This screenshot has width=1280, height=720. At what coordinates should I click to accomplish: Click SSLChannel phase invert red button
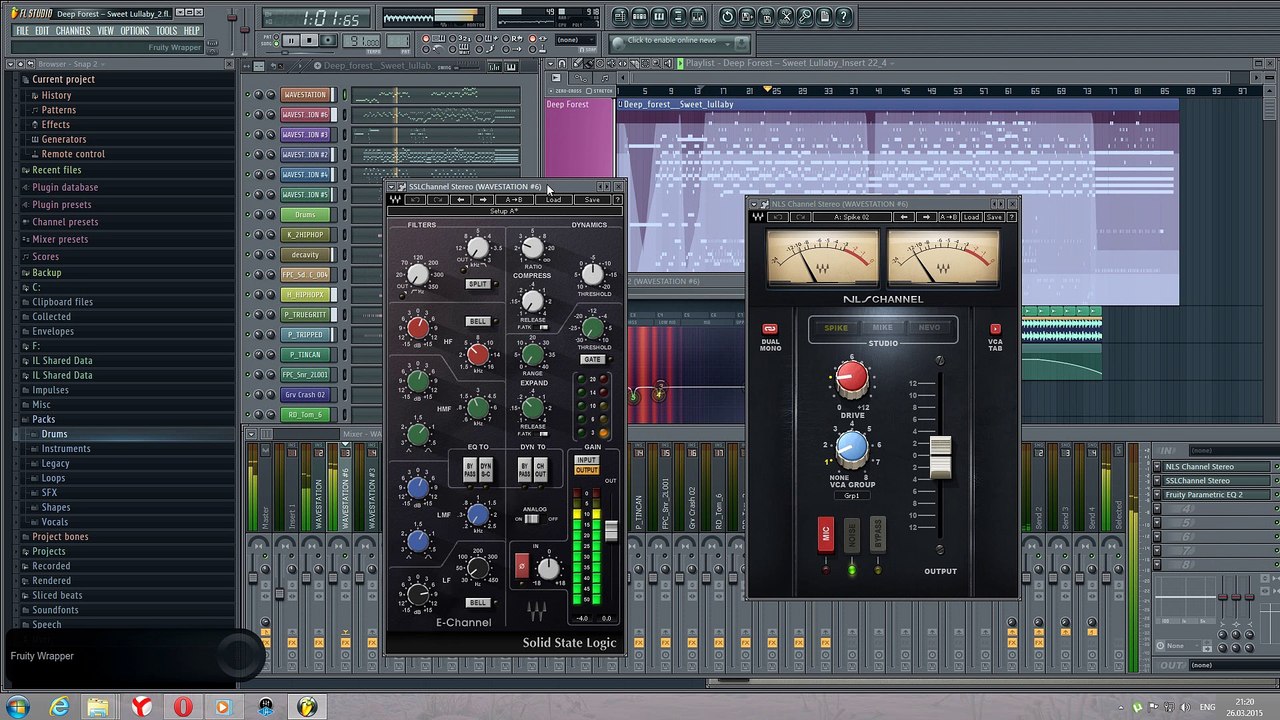(x=521, y=566)
